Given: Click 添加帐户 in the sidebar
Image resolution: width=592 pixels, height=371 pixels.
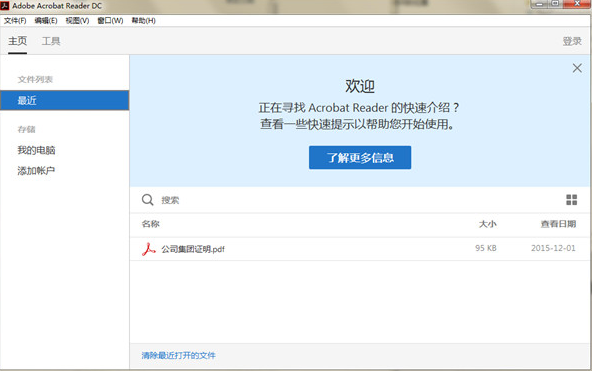Looking at the screenshot, I should pyautogui.click(x=36, y=171).
